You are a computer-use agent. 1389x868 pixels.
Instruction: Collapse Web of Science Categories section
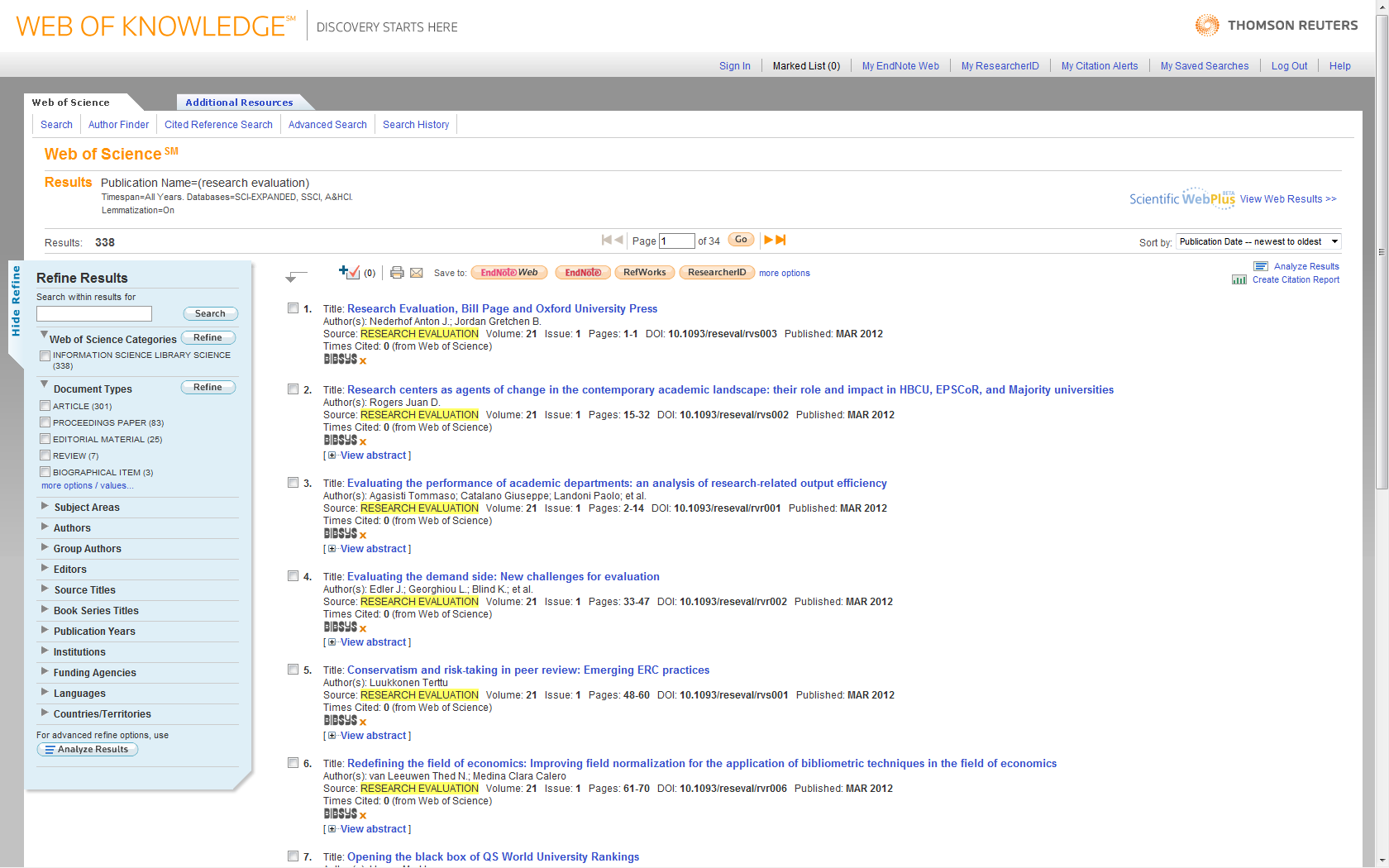point(44,335)
